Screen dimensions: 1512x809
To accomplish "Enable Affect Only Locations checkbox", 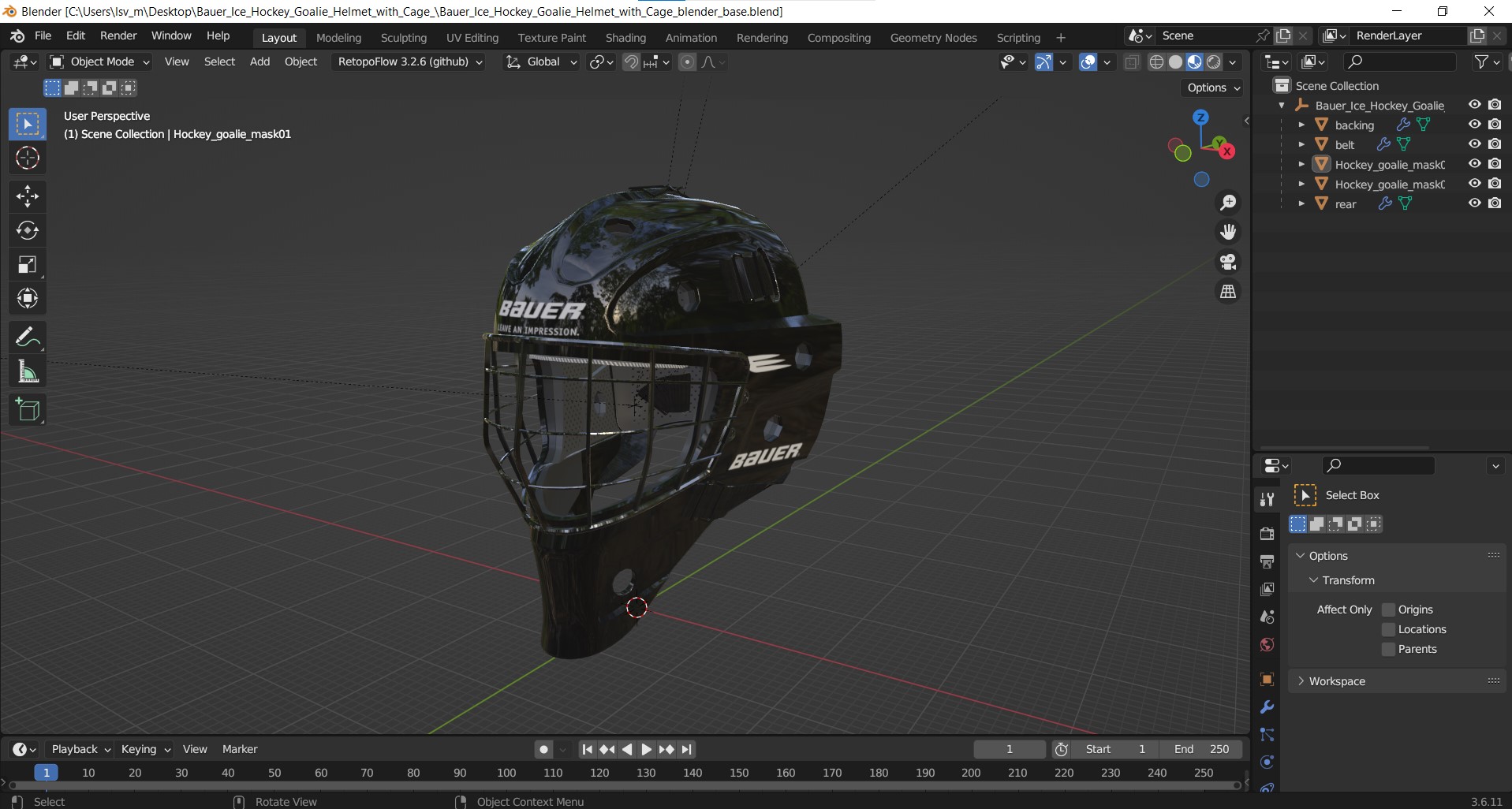I will tap(1389, 629).
